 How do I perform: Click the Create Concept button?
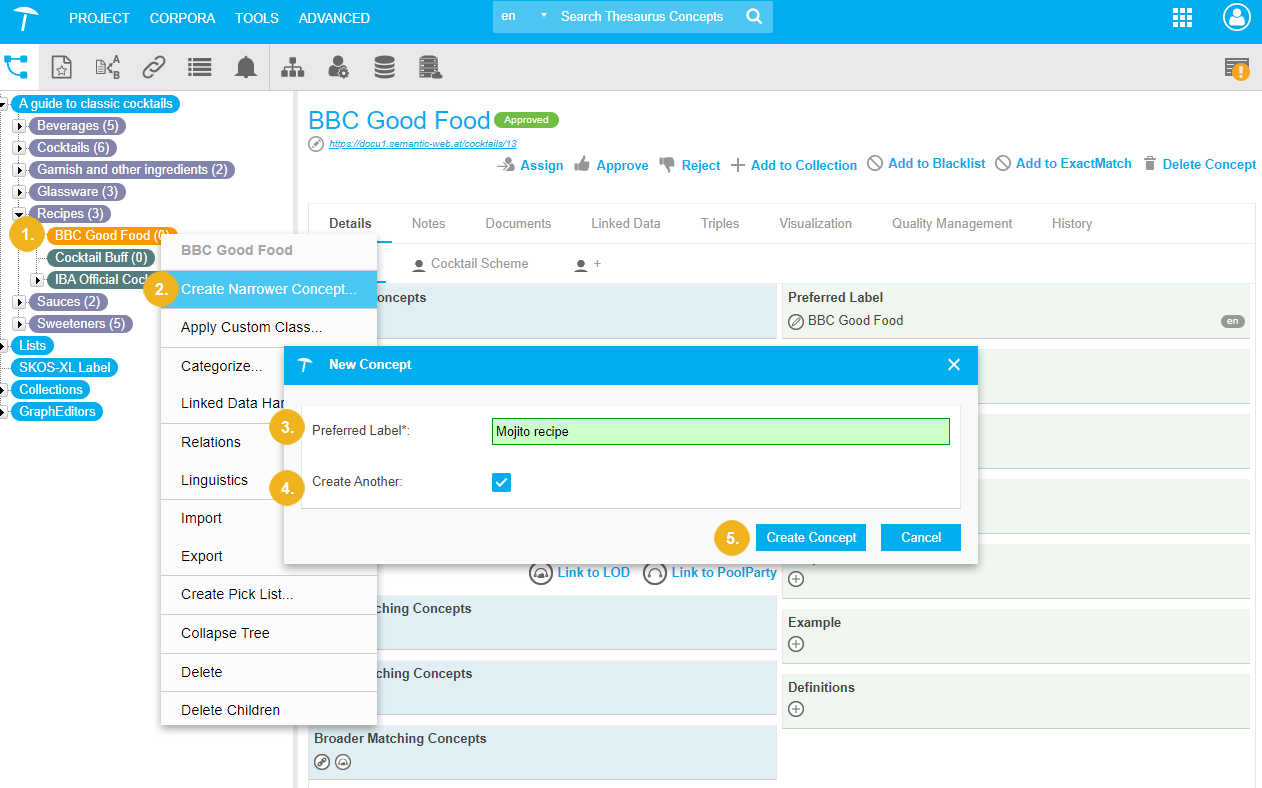(x=811, y=537)
